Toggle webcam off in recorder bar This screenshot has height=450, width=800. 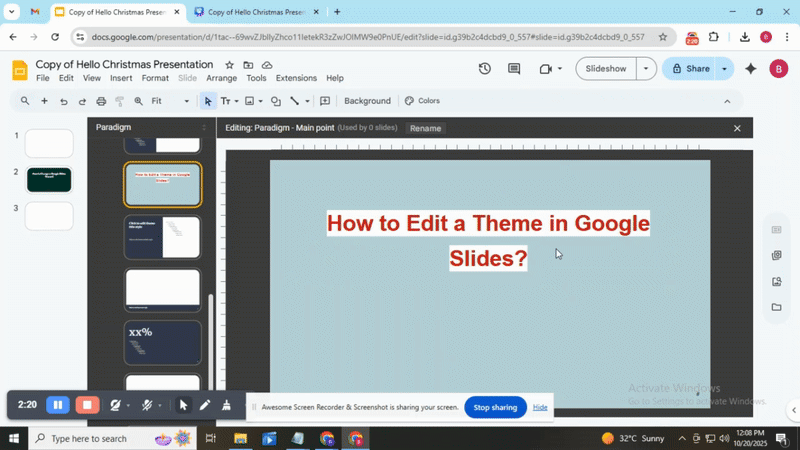click(115, 405)
